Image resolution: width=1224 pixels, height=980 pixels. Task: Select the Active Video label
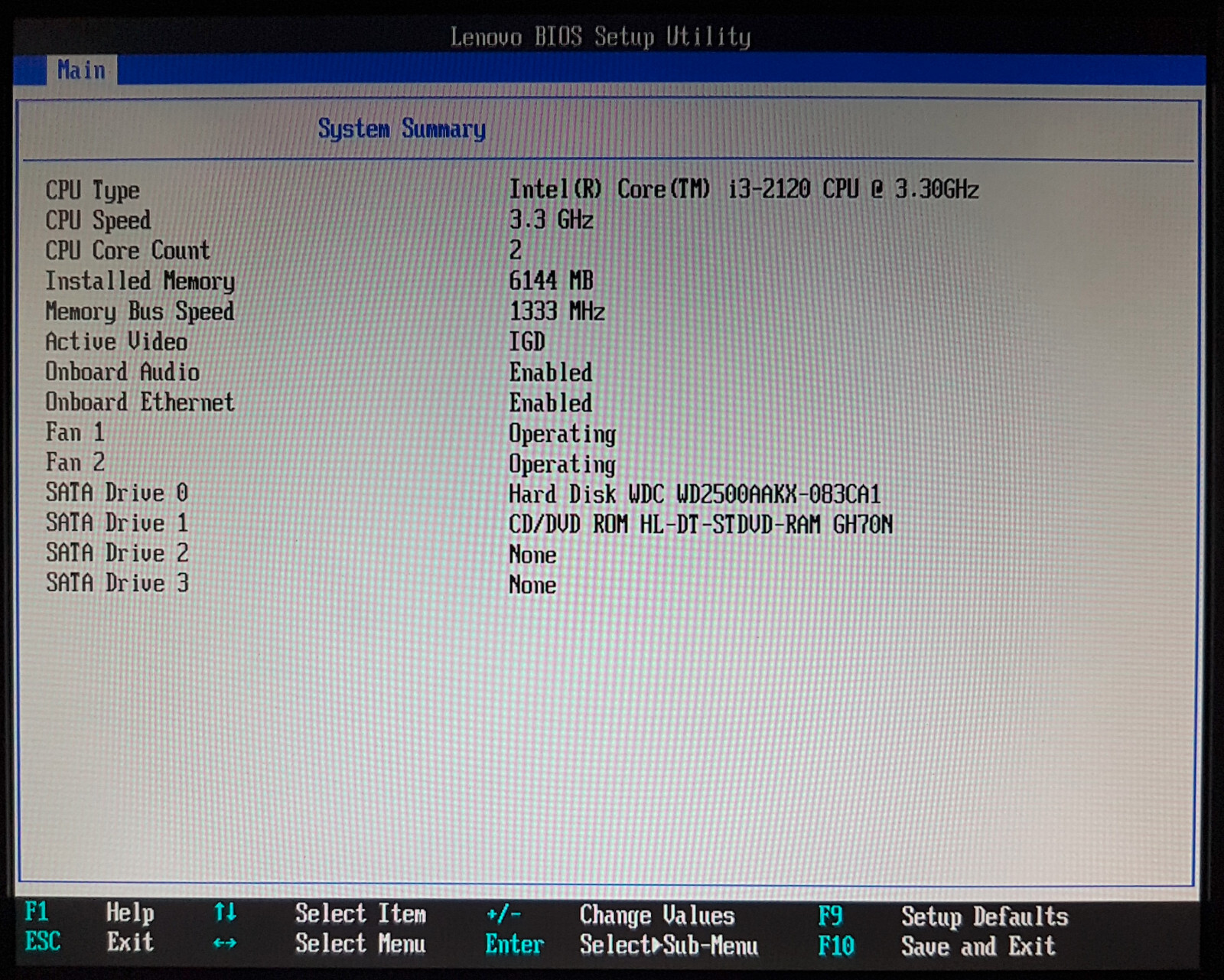pyautogui.click(x=116, y=341)
